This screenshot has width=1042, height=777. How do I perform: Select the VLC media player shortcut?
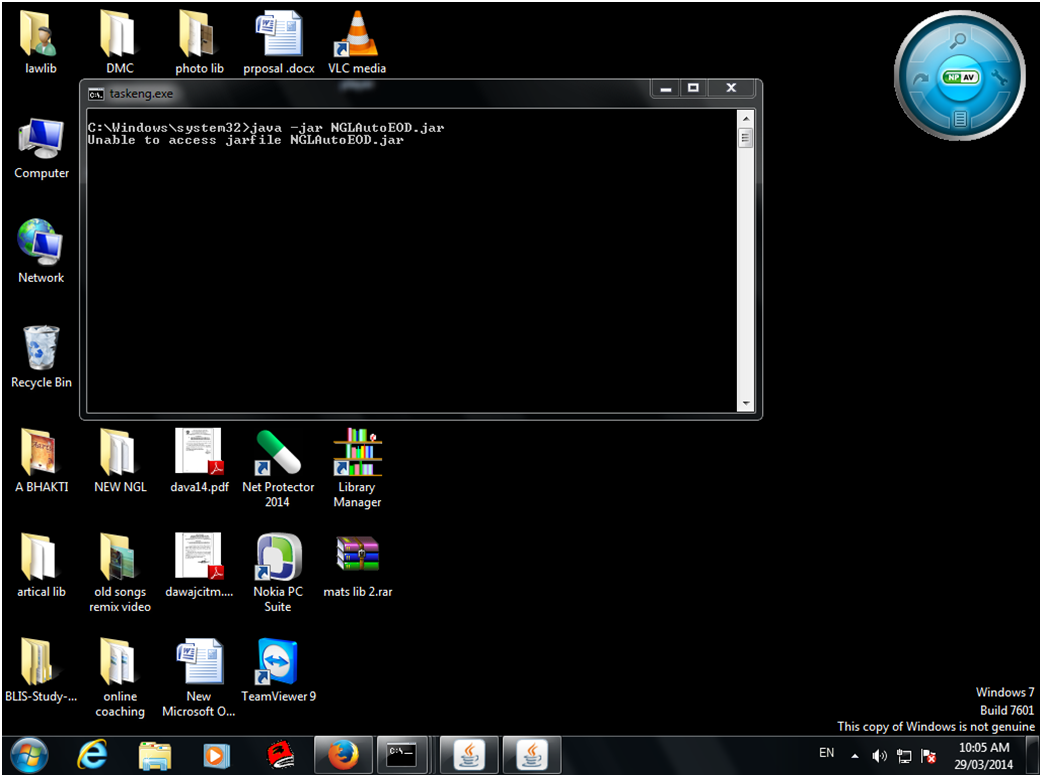click(x=356, y=35)
